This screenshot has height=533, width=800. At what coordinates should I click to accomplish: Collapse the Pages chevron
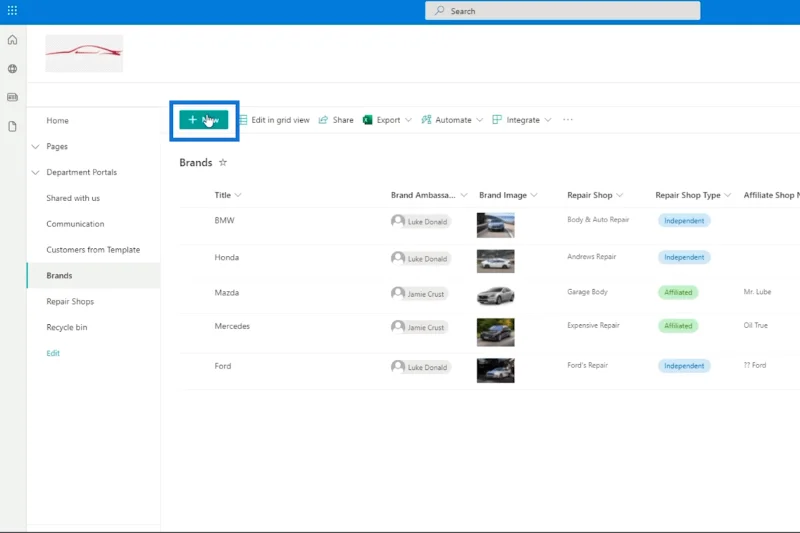click(x=35, y=146)
